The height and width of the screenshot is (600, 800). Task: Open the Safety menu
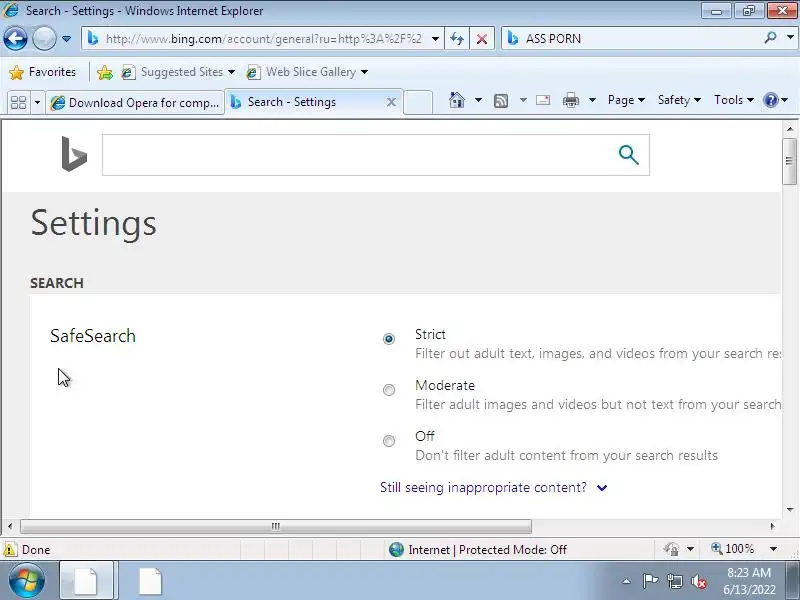[x=679, y=100]
